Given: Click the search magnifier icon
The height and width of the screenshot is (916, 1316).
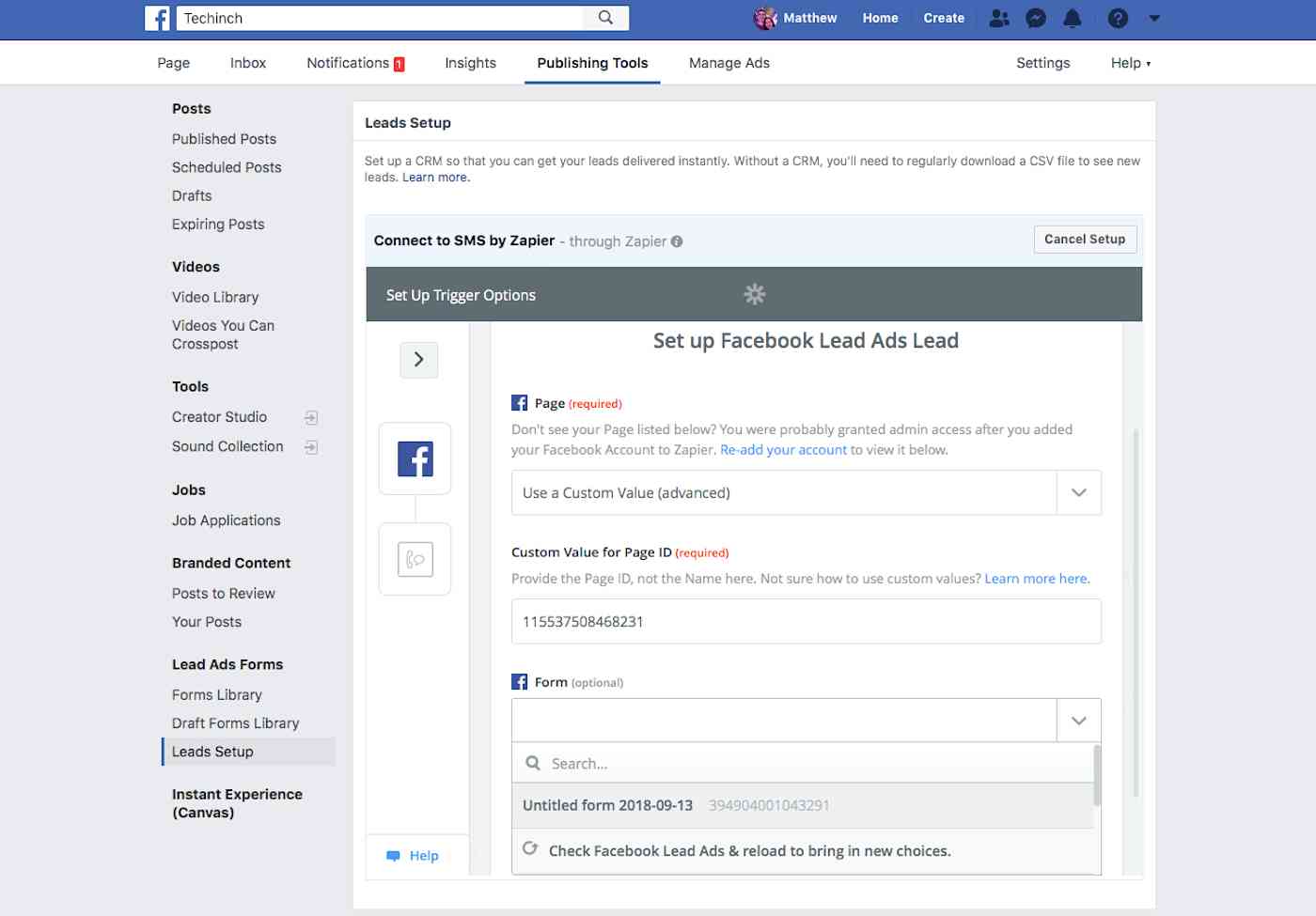Looking at the screenshot, I should coord(606,18).
